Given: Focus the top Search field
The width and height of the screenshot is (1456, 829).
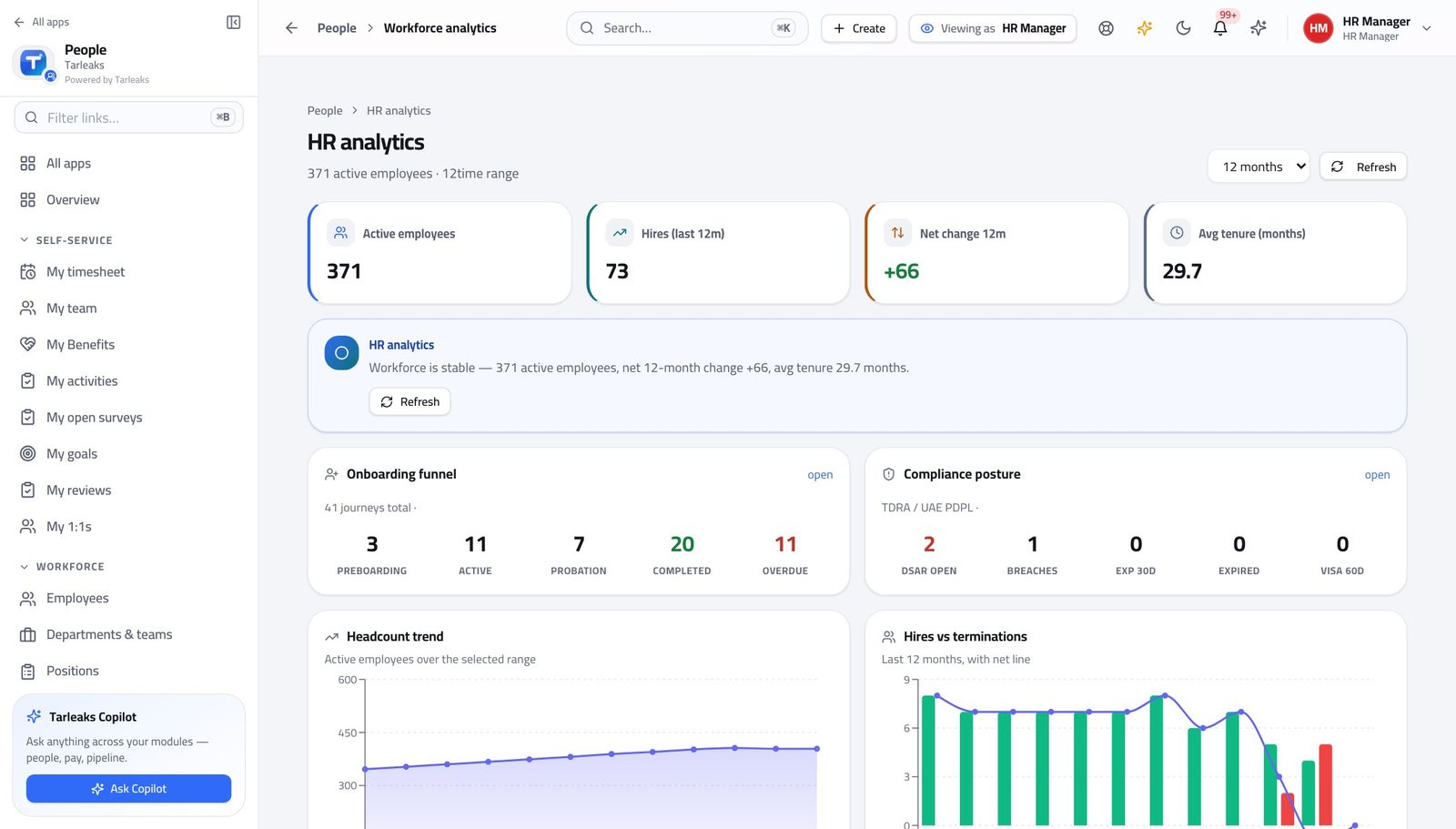Looking at the screenshot, I should click(x=687, y=28).
